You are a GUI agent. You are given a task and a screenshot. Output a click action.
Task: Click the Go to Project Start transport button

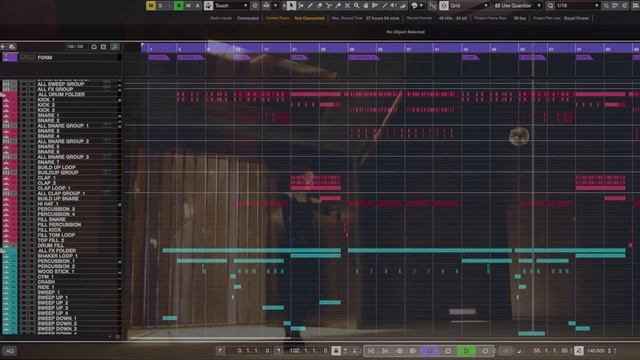tap(371, 351)
